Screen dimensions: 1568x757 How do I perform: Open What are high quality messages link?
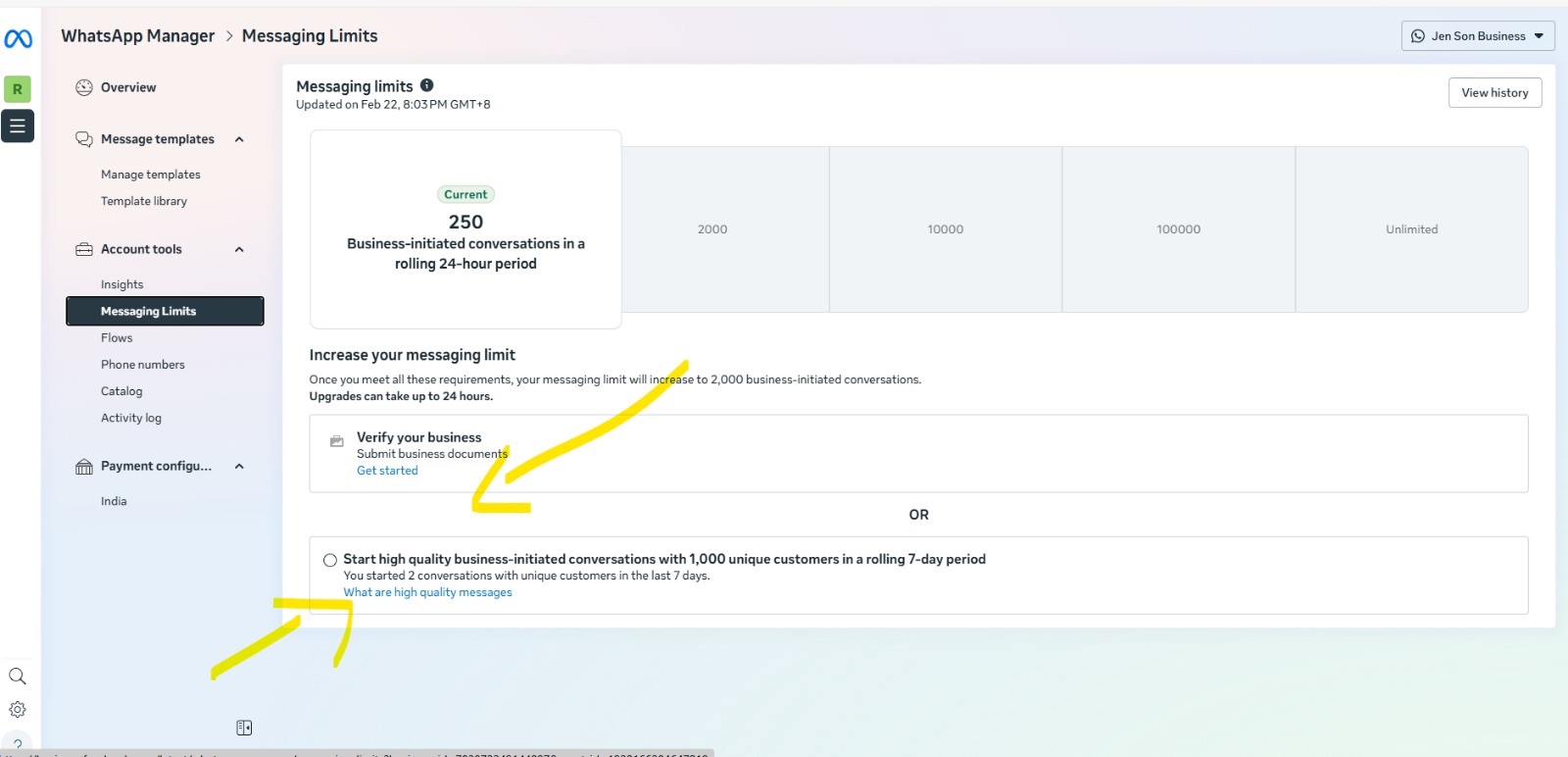click(427, 592)
